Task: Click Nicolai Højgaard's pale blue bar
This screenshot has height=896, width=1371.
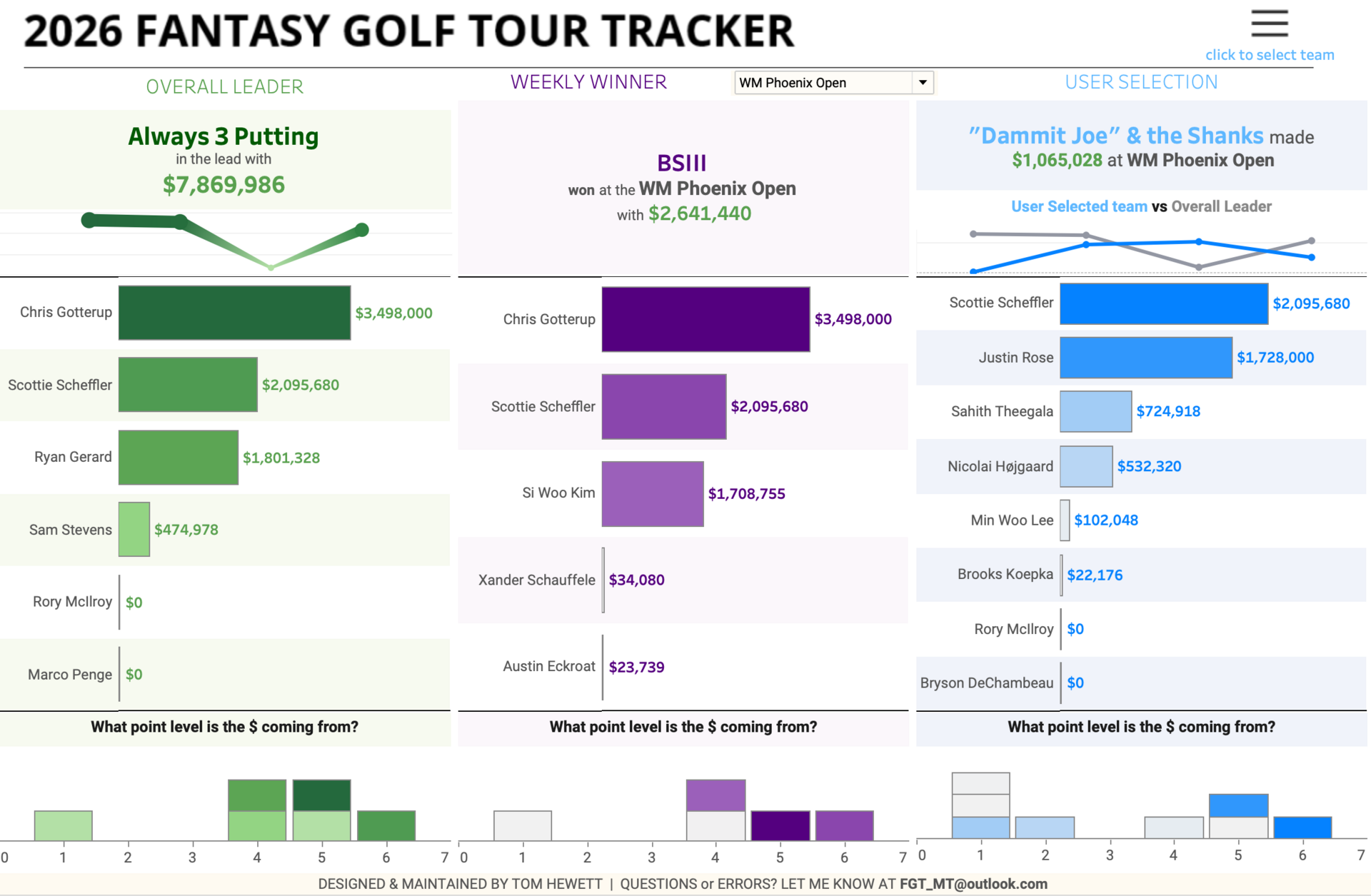Action: [1085, 466]
